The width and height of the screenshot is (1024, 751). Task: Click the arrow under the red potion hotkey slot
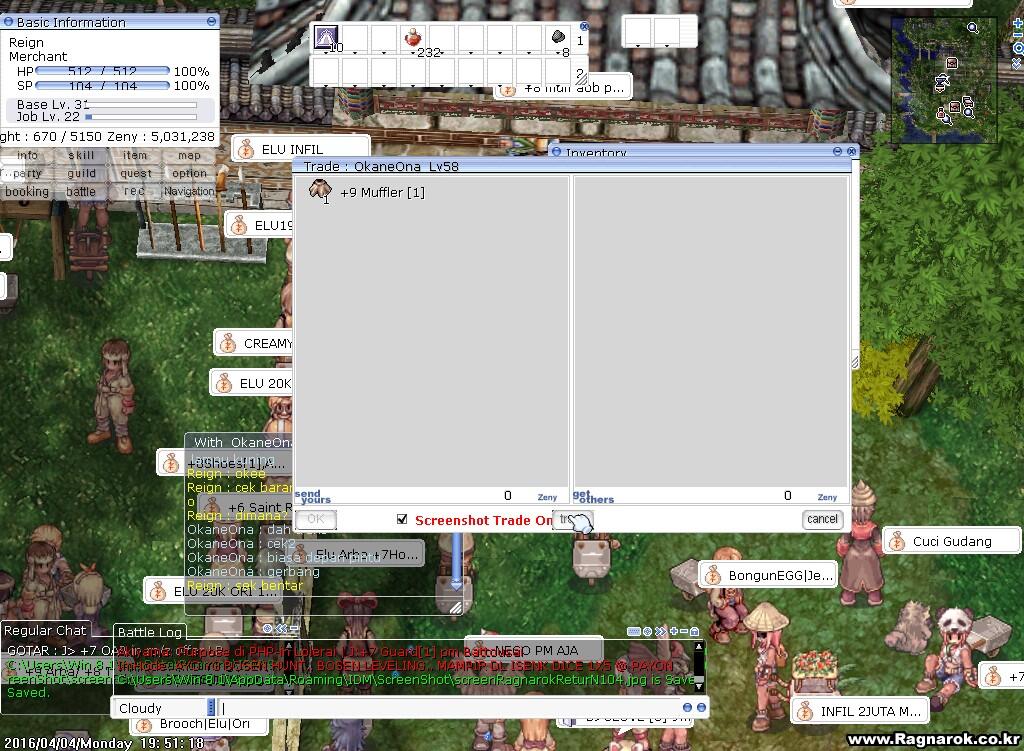(413, 52)
